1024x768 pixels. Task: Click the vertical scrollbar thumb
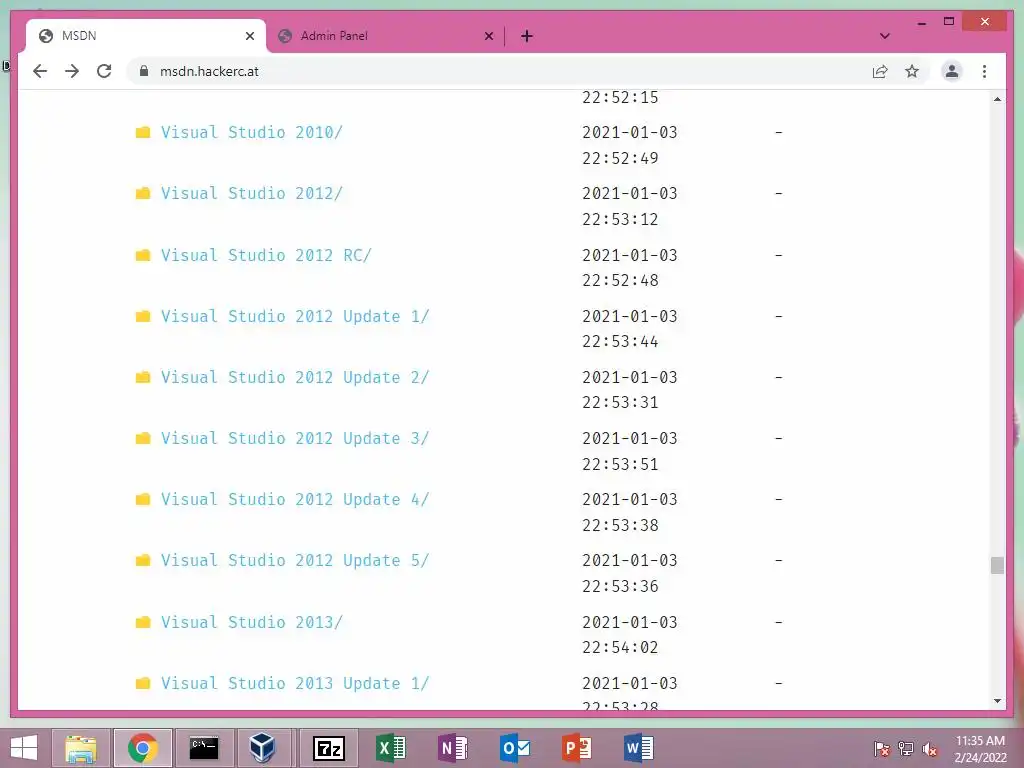pos(997,566)
